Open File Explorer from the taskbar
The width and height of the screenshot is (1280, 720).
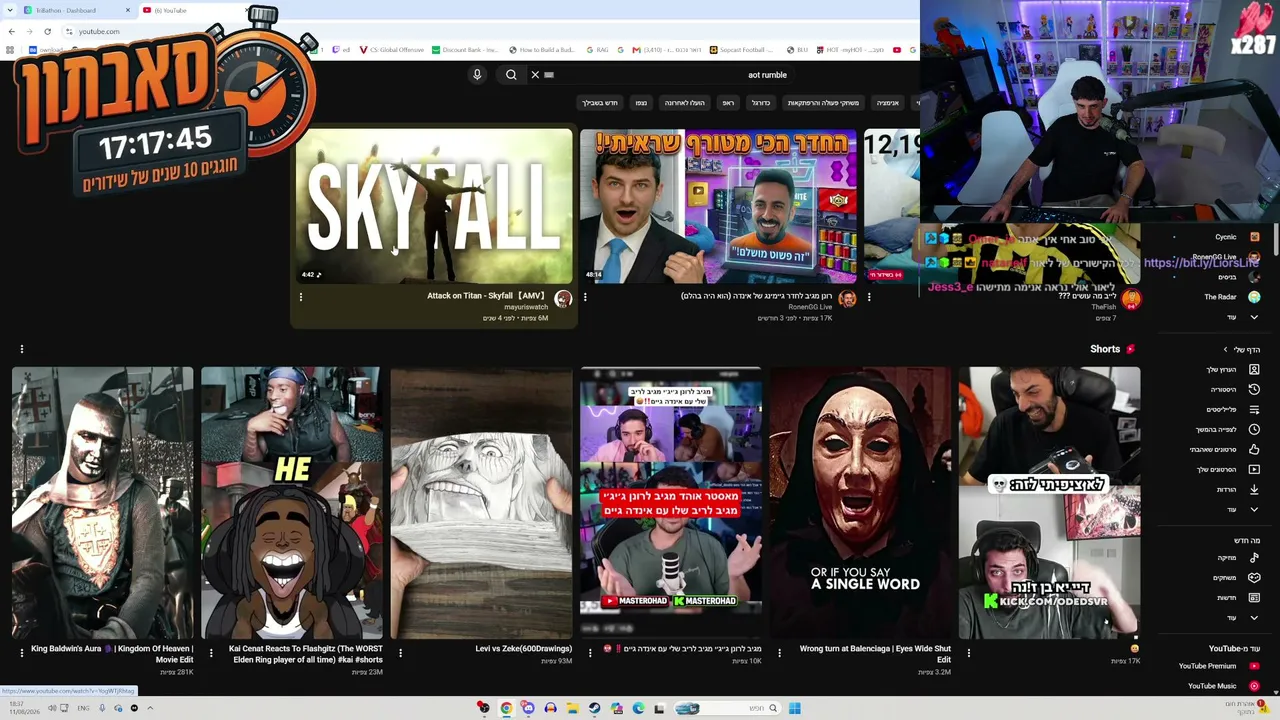point(572,708)
